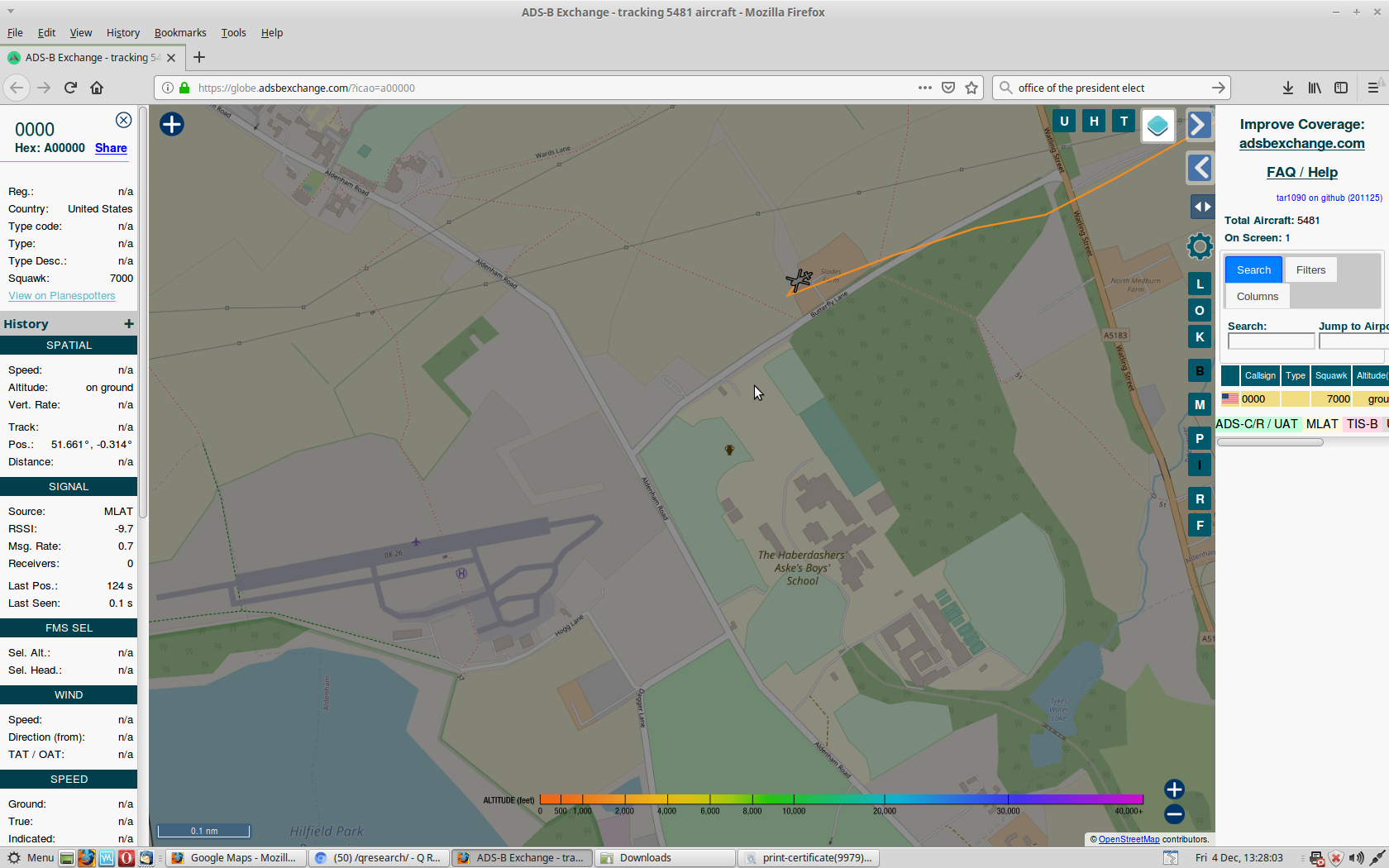Click the plus zoom icon at top-left of map
The height and width of the screenshot is (868, 1389).
click(x=172, y=124)
